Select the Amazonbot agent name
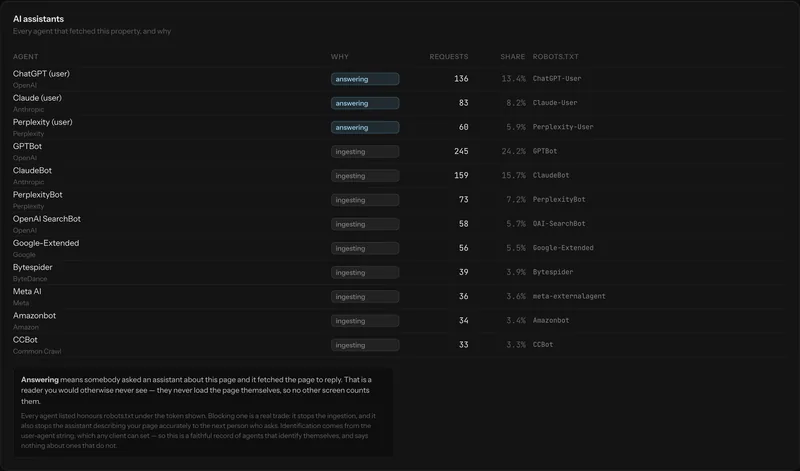This screenshot has height=471, width=800. coord(34,315)
